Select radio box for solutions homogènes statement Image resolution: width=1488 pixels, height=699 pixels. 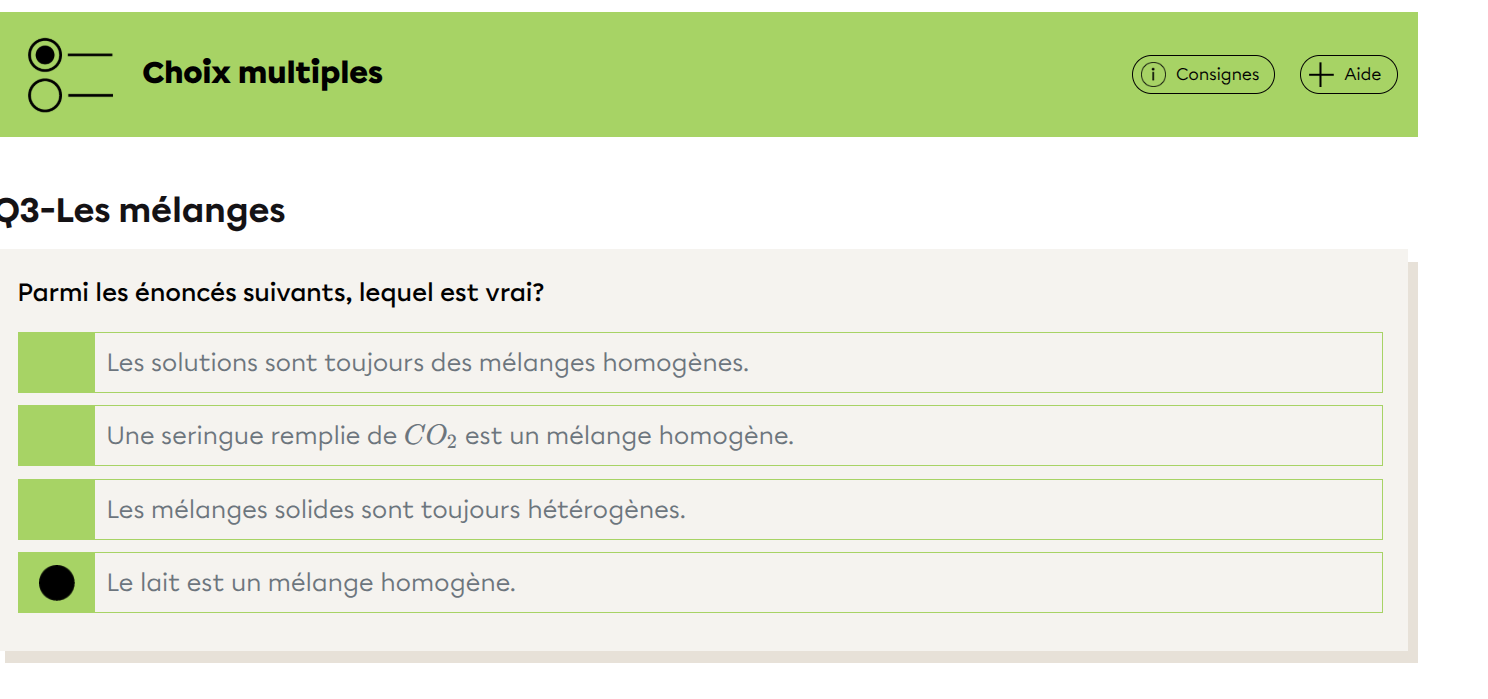coord(57,363)
